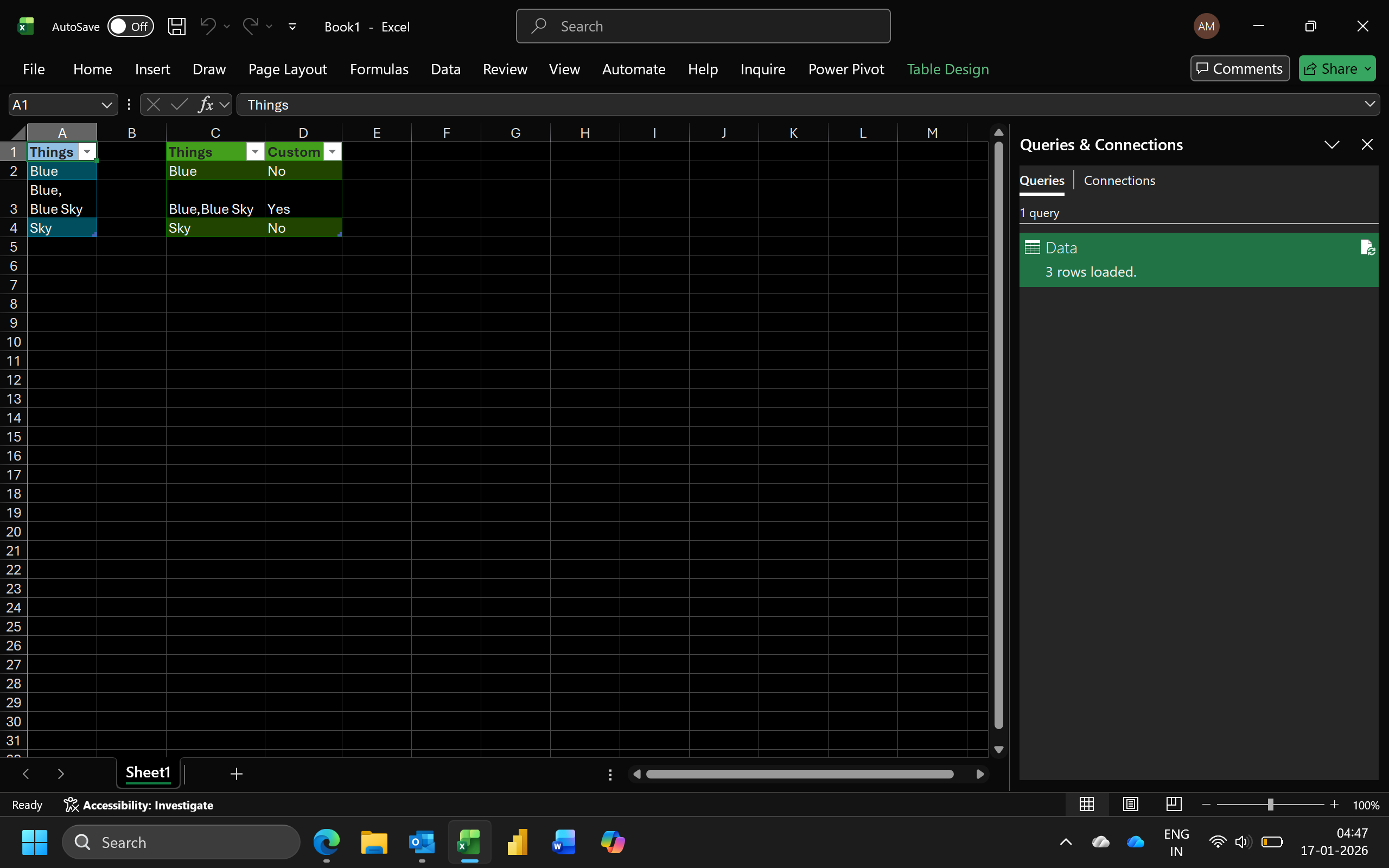The image size is (1389, 868).
Task: Click the Undo arrow icon
Action: (x=208, y=27)
